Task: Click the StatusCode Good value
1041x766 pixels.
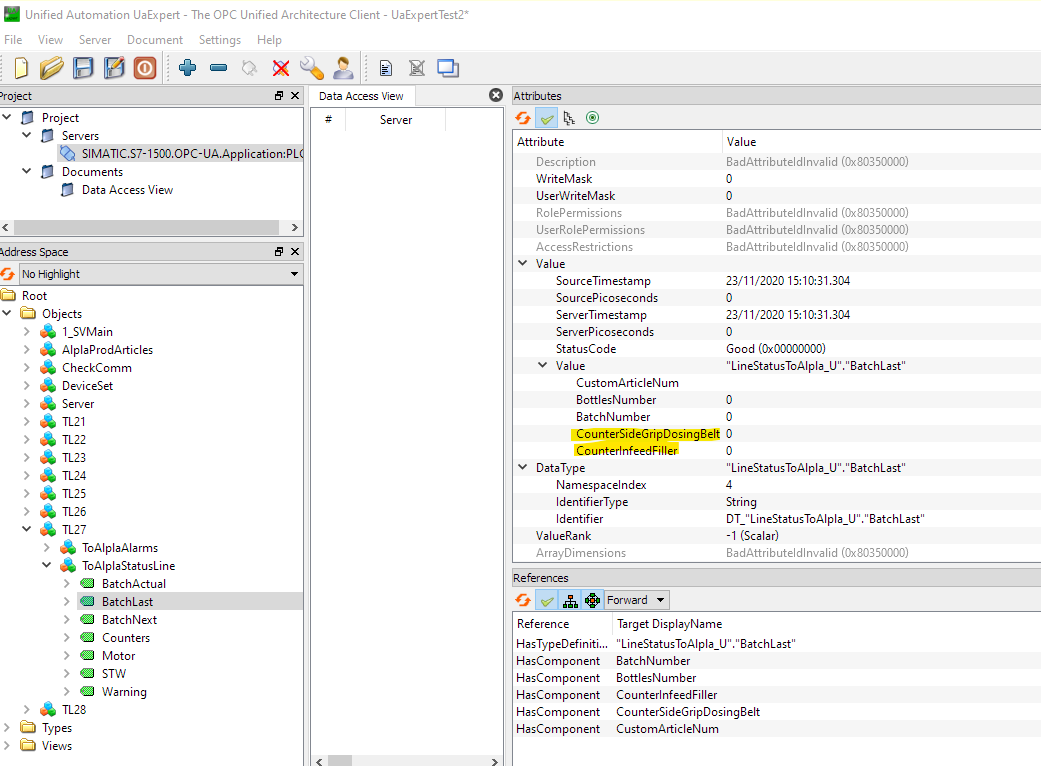Action: [x=775, y=348]
